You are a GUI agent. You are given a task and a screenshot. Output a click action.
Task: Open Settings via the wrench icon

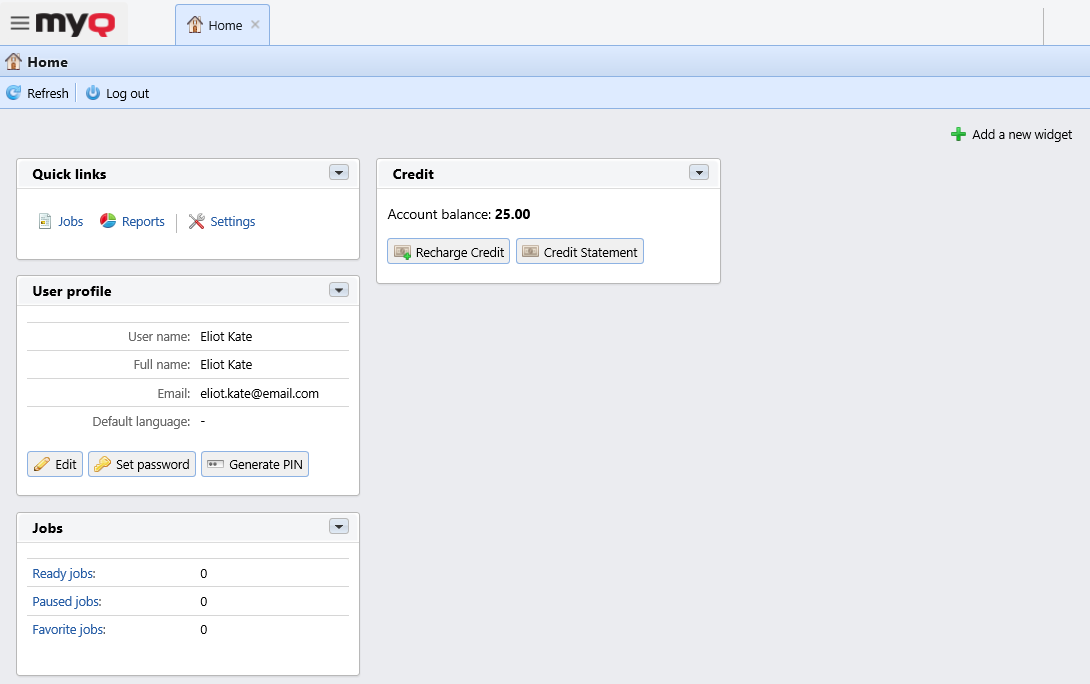pos(198,221)
